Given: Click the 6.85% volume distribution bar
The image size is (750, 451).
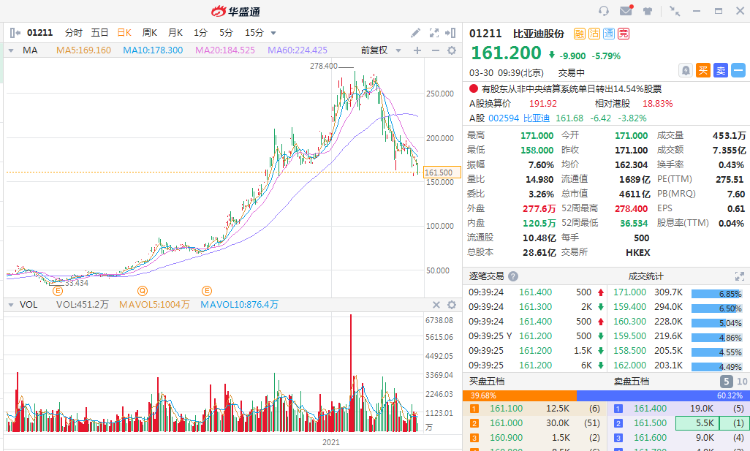Looking at the screenshot, I should tap(717, 294).
